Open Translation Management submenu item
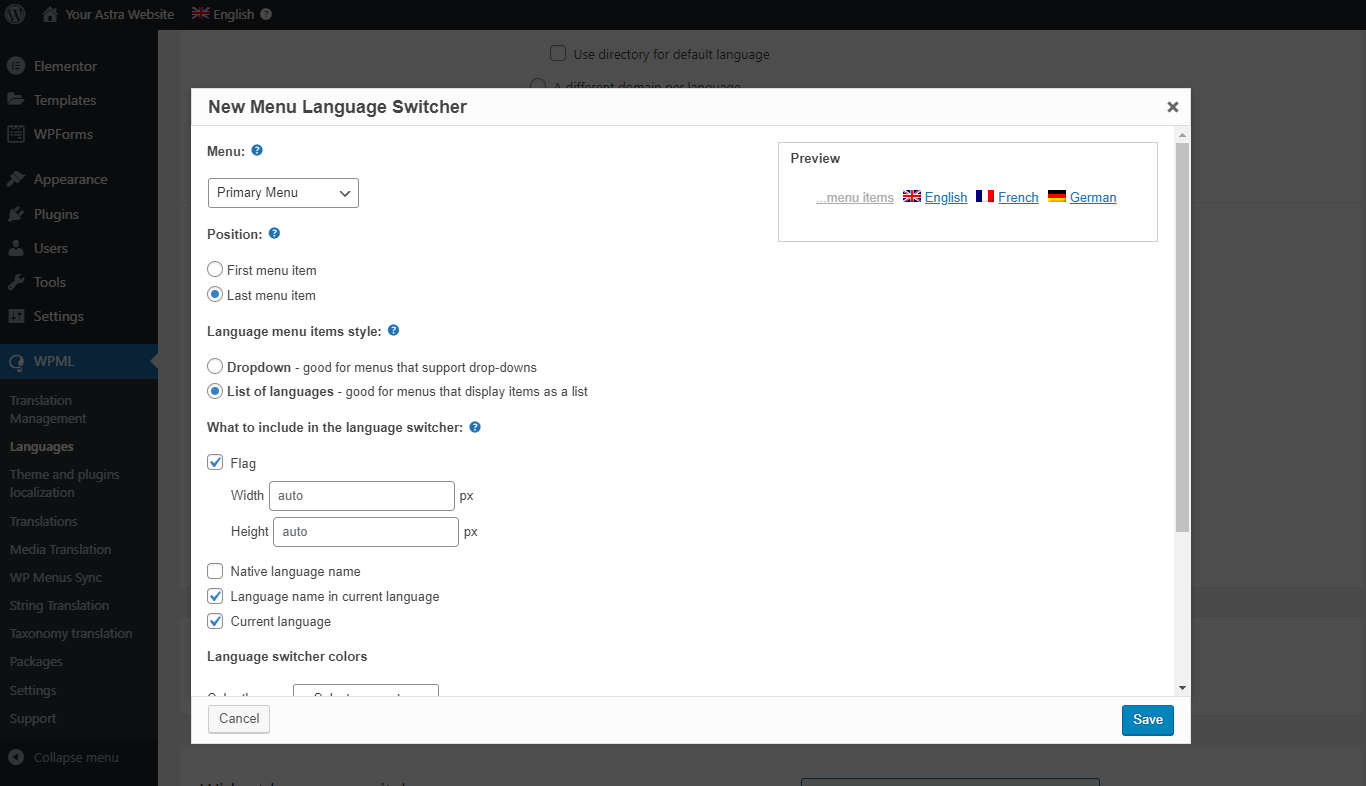This screenshot has height=786, width=1366. 48,409
